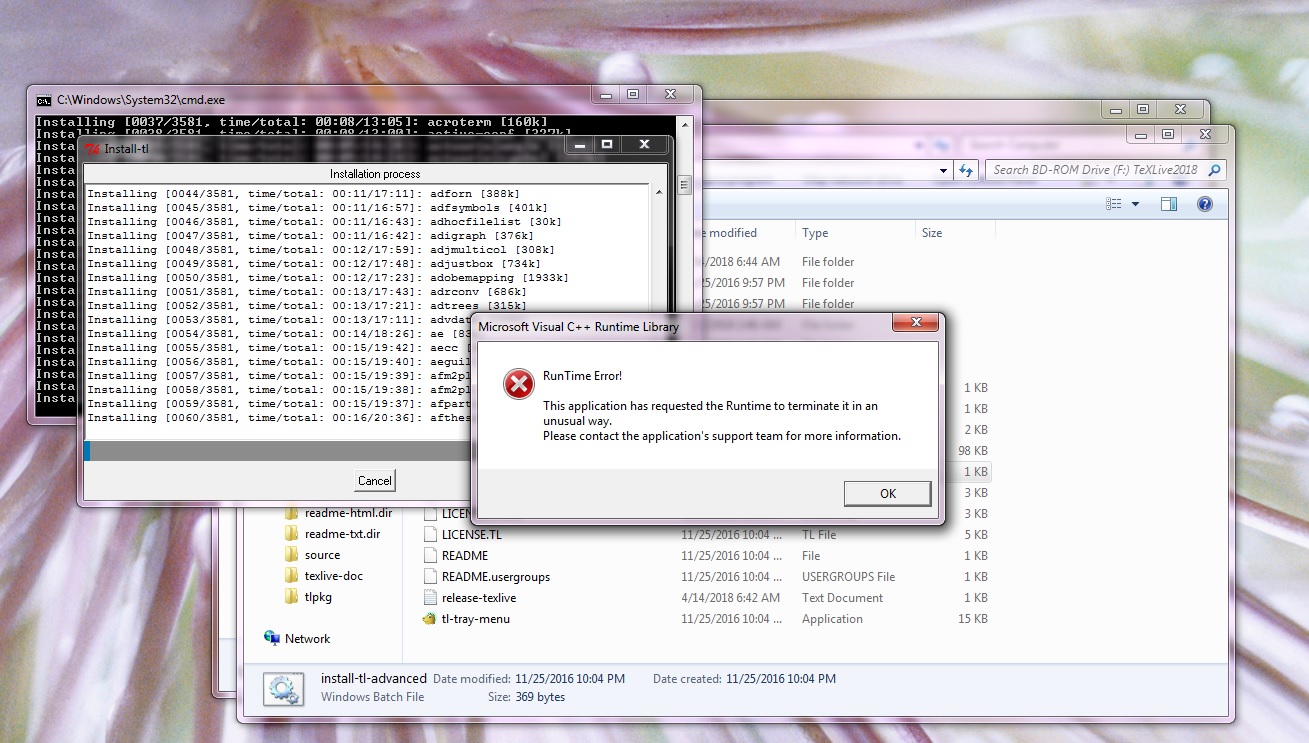Click the tl-tray-menu application icon
This screenshot has height=743, width=1309.
430,618
